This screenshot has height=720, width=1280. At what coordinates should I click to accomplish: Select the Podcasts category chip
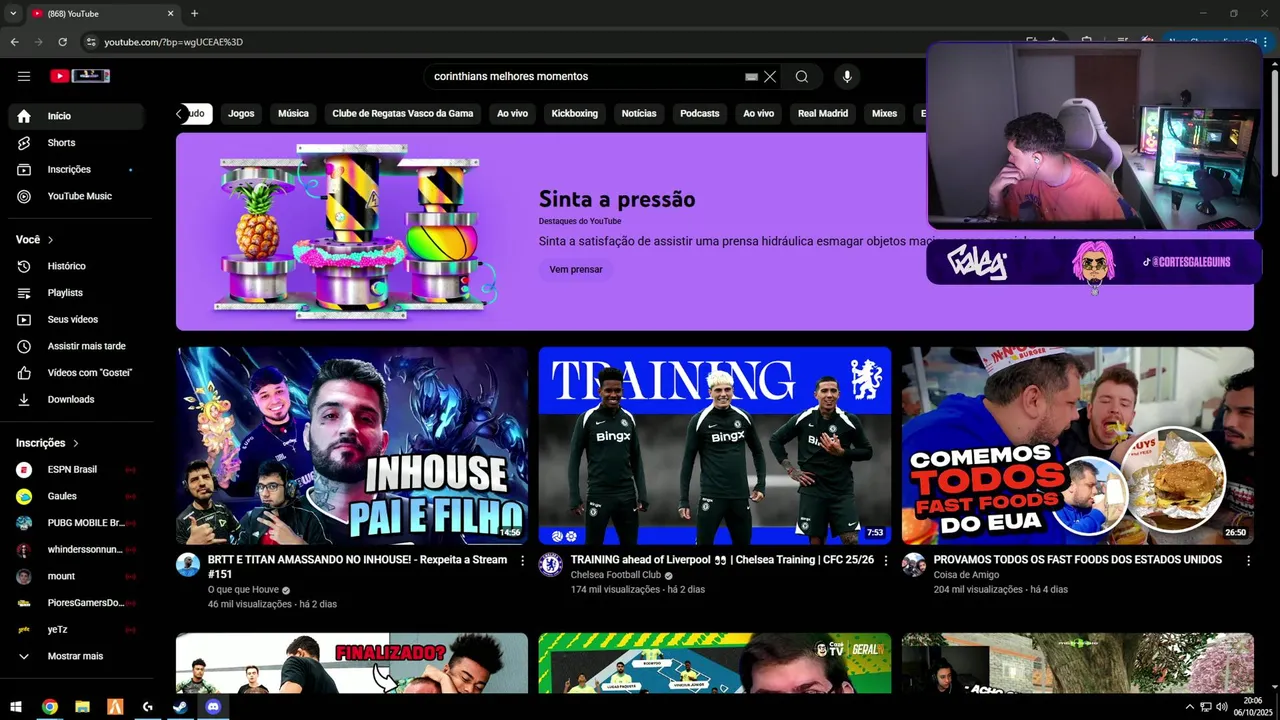click(x=700, y=114)
